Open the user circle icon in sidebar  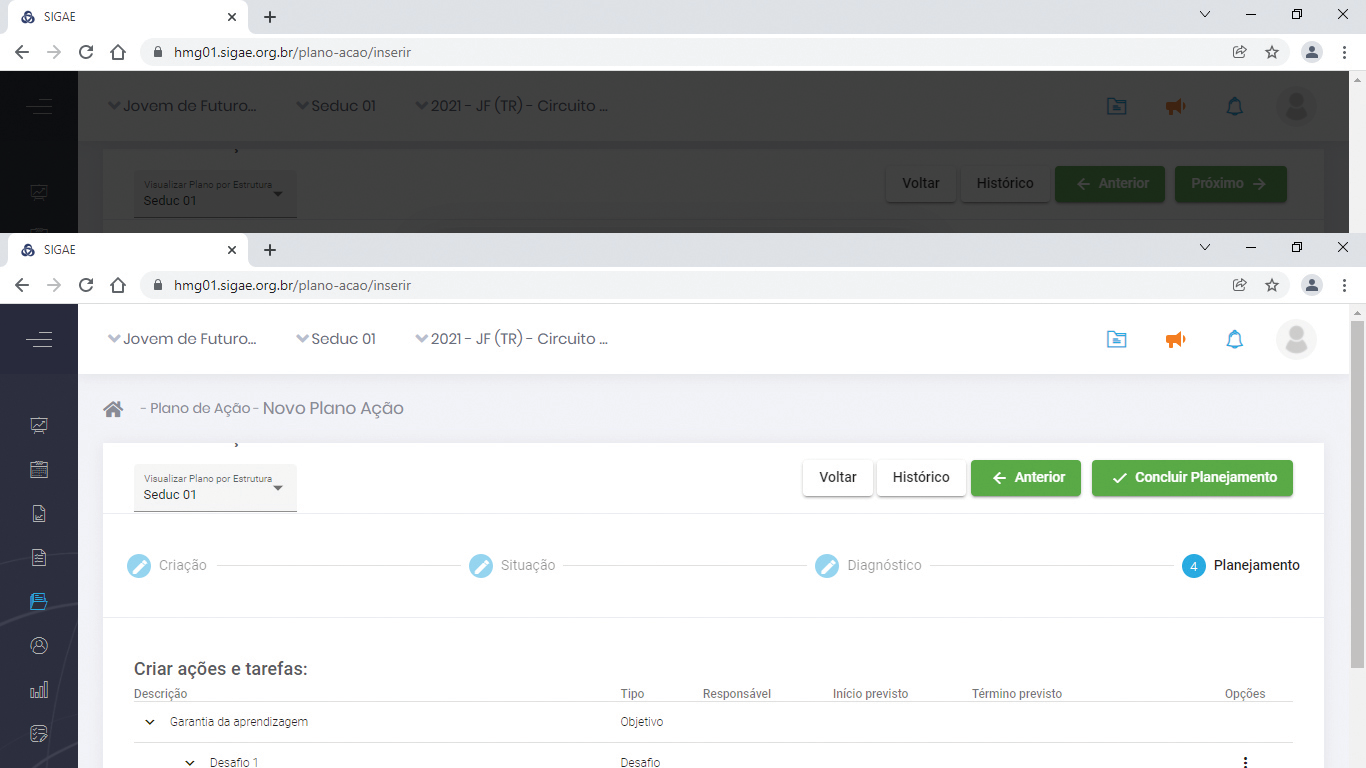(39, 645)
